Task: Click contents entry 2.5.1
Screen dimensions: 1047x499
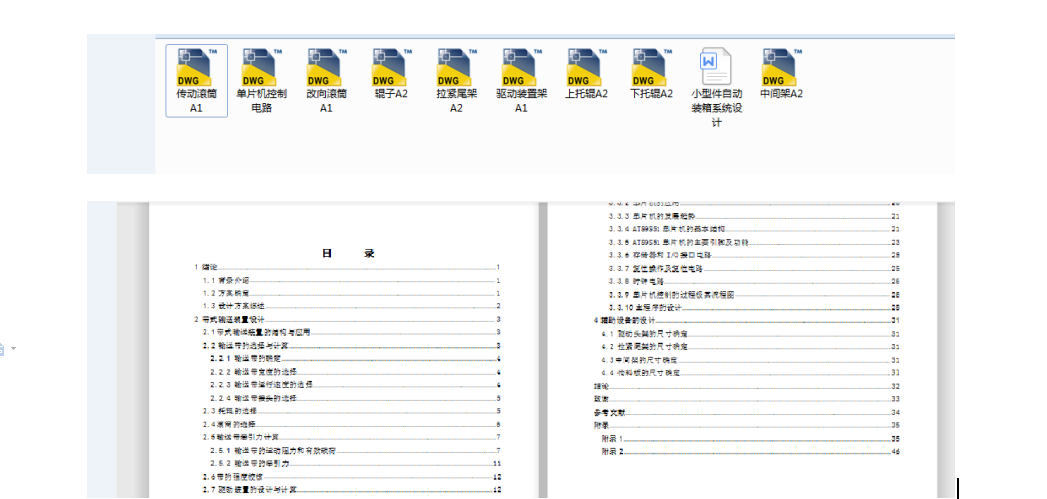Action: (356, 451)
